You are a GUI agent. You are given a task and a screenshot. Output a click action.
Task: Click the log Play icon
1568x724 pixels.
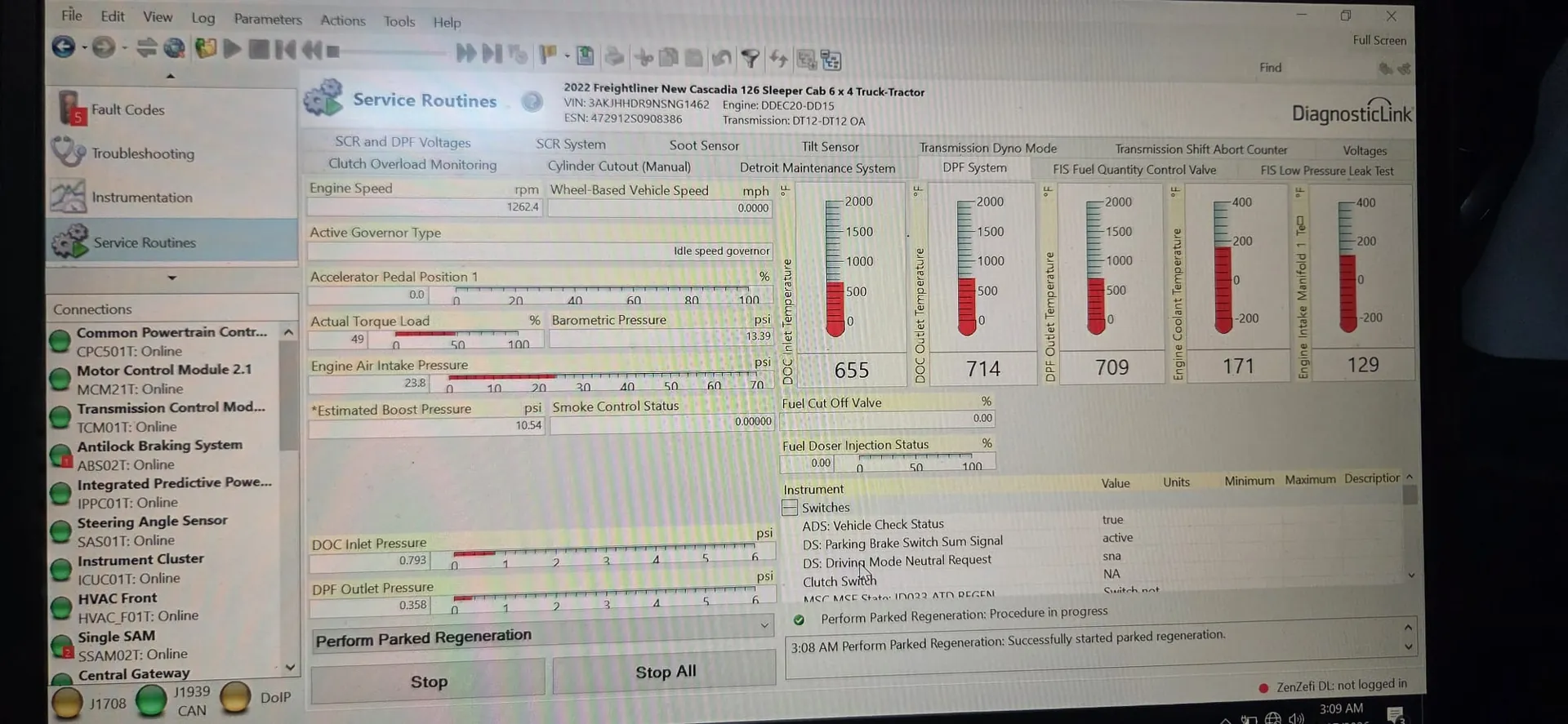point(232,49)
